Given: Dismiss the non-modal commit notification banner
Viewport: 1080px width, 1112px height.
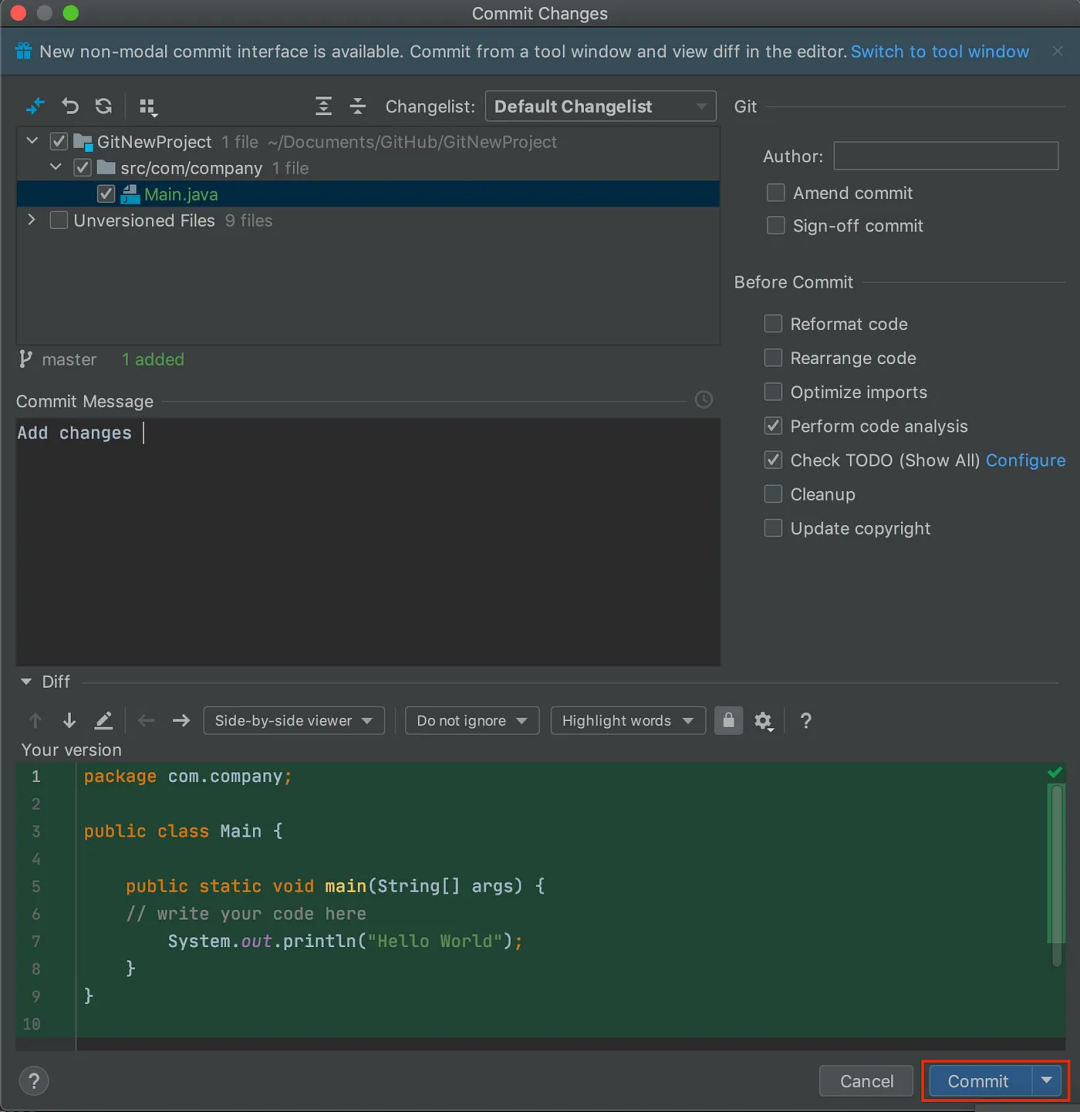Looking at the screenshot, I should [1057, 51].
